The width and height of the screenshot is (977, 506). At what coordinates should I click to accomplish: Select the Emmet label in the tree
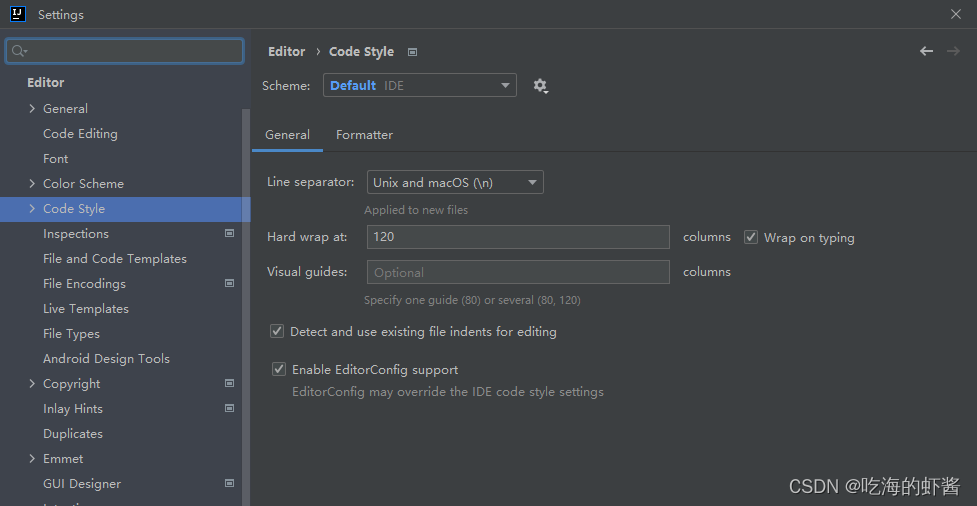coord(63,458)
